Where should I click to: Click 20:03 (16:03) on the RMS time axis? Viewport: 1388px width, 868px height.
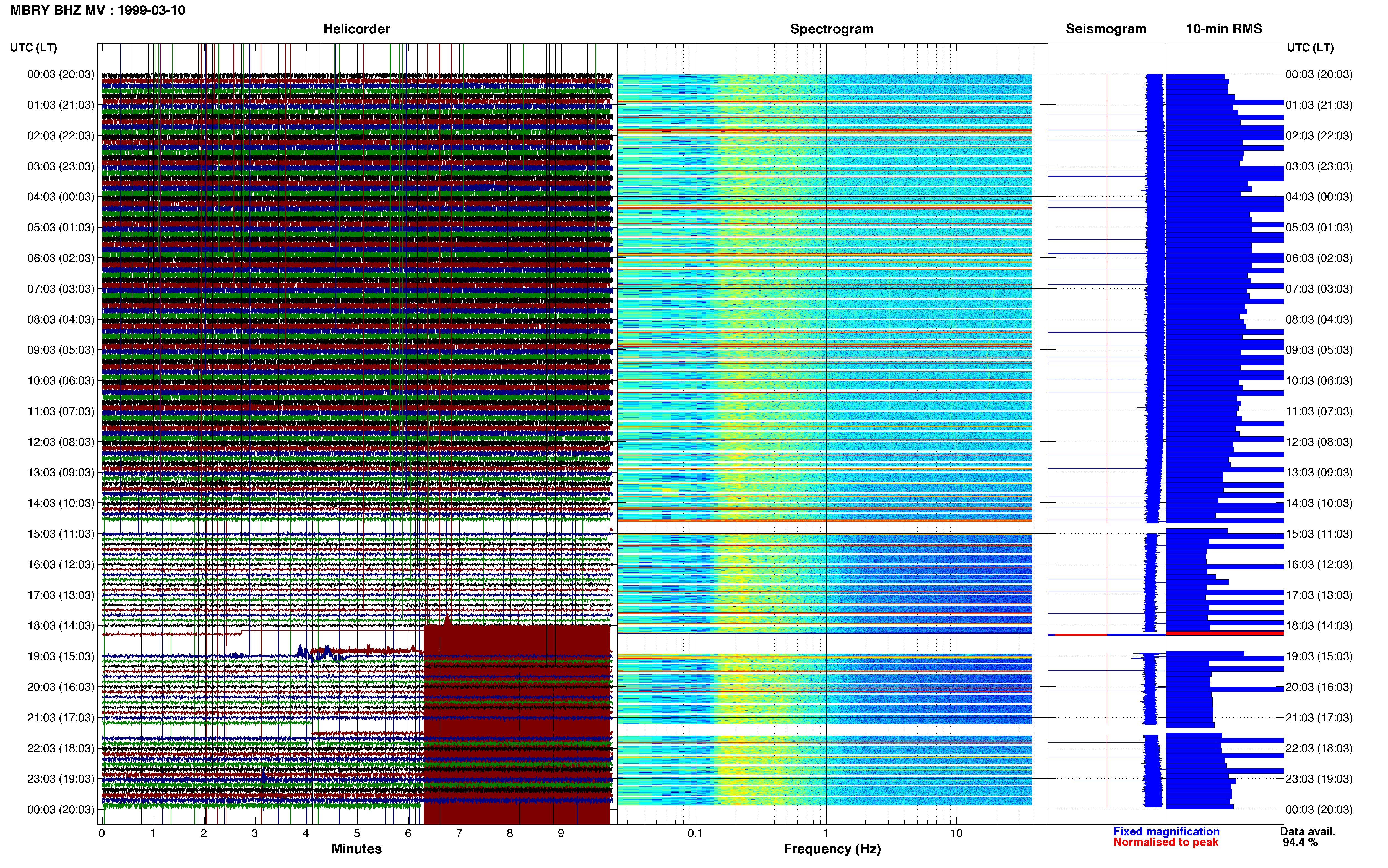[1319, 687]
